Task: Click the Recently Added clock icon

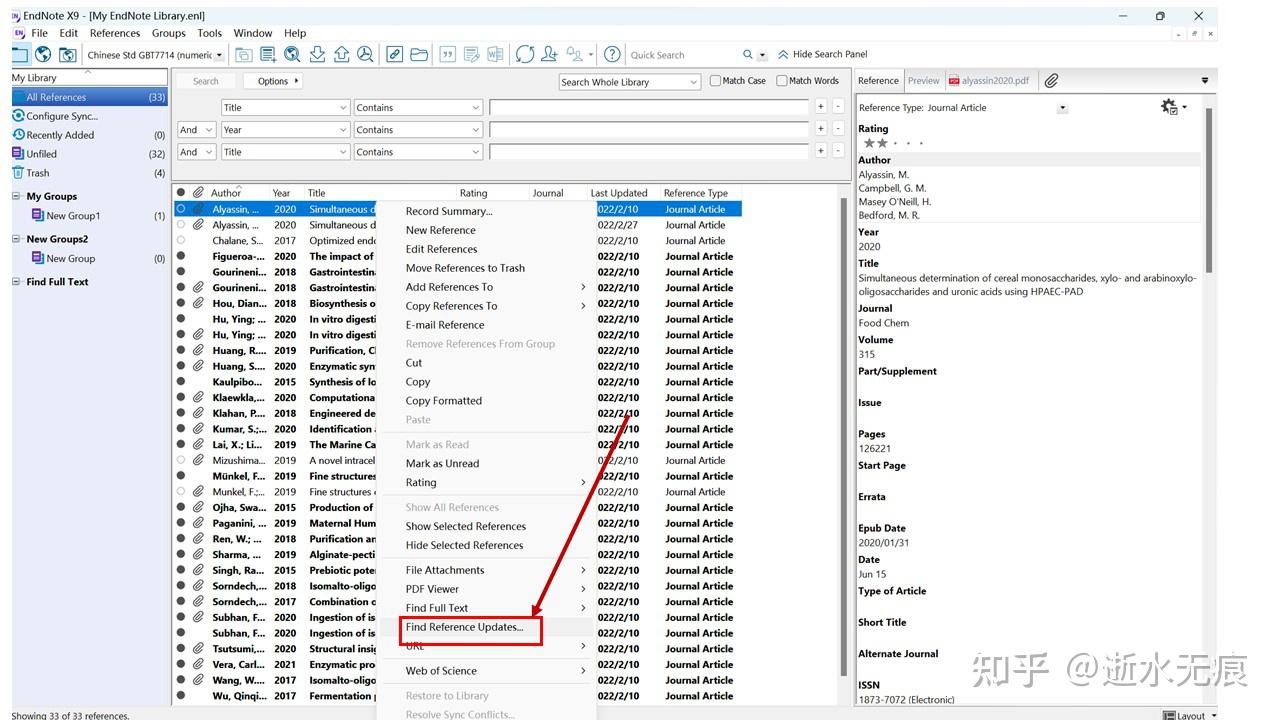Action: click(18, 135)
